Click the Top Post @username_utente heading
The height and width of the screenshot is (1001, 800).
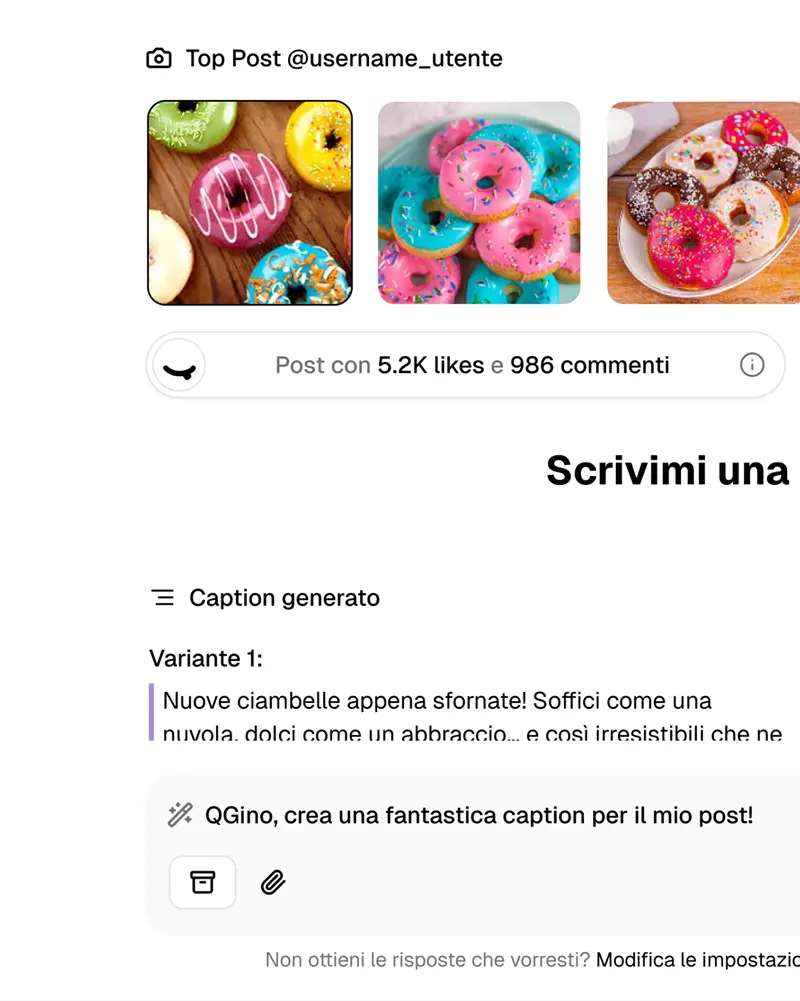(x=344, y=58)
